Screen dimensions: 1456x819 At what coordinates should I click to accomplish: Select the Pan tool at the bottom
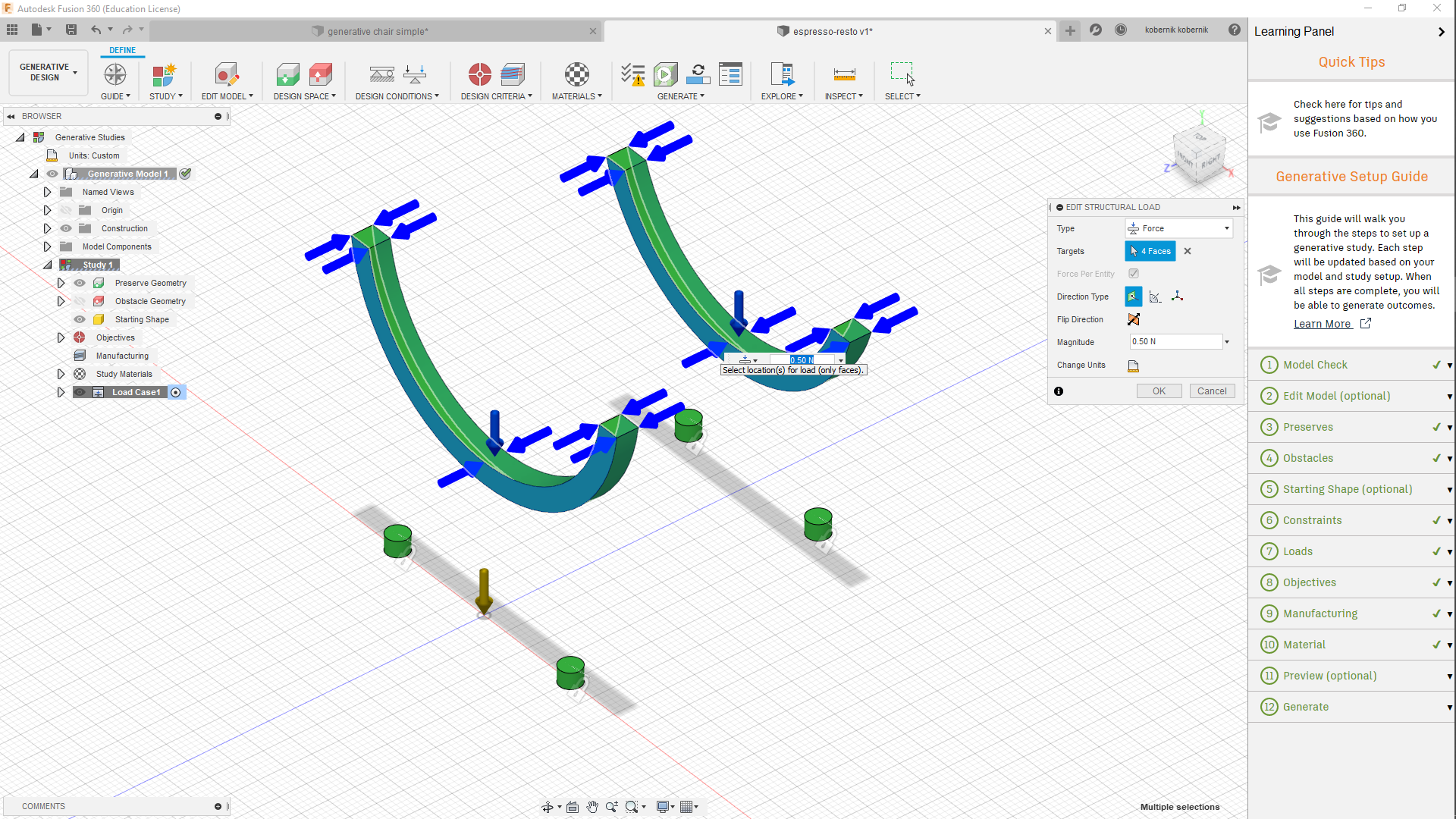(x=593, y=807)
